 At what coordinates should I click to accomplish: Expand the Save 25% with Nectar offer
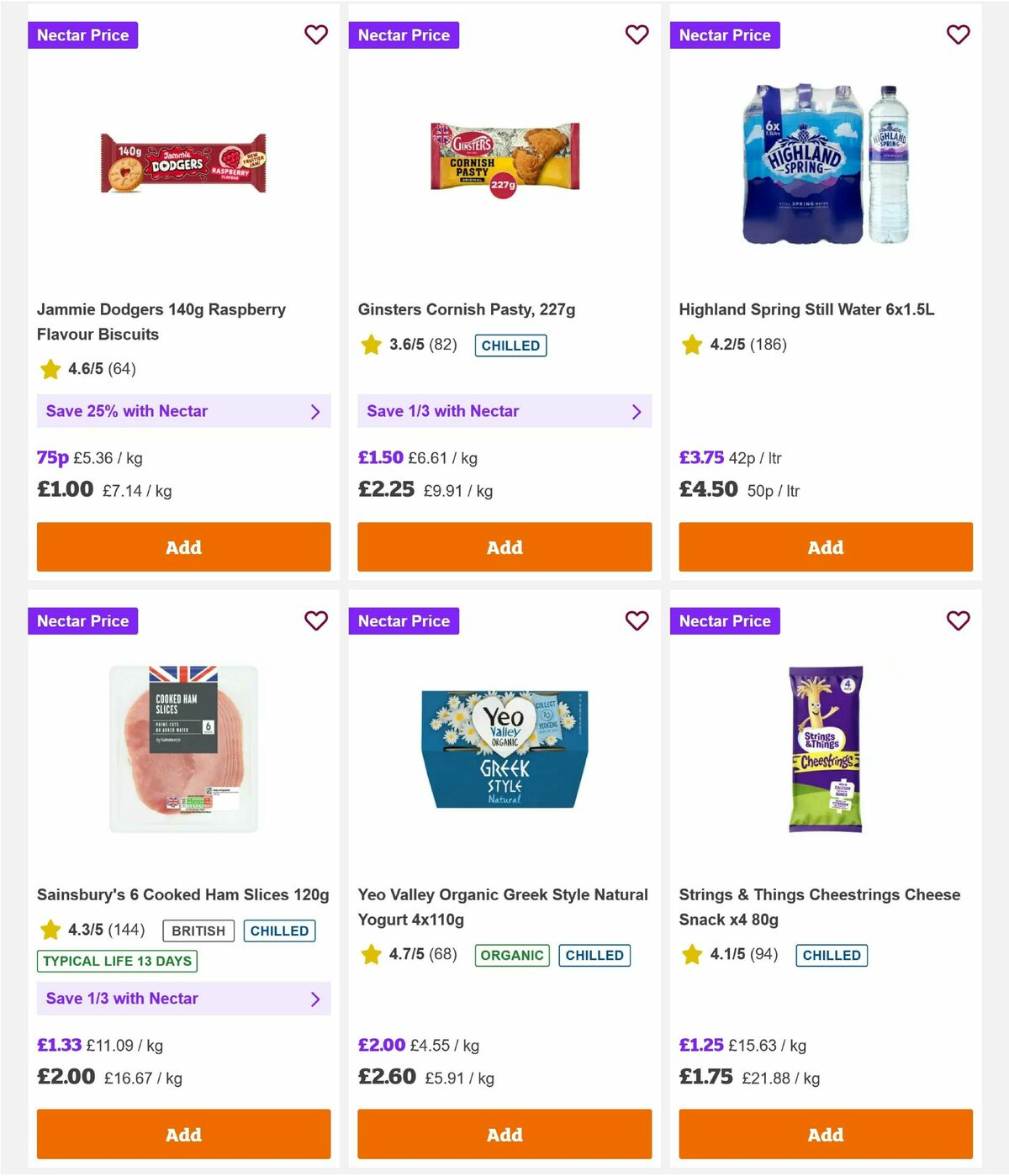183,411
